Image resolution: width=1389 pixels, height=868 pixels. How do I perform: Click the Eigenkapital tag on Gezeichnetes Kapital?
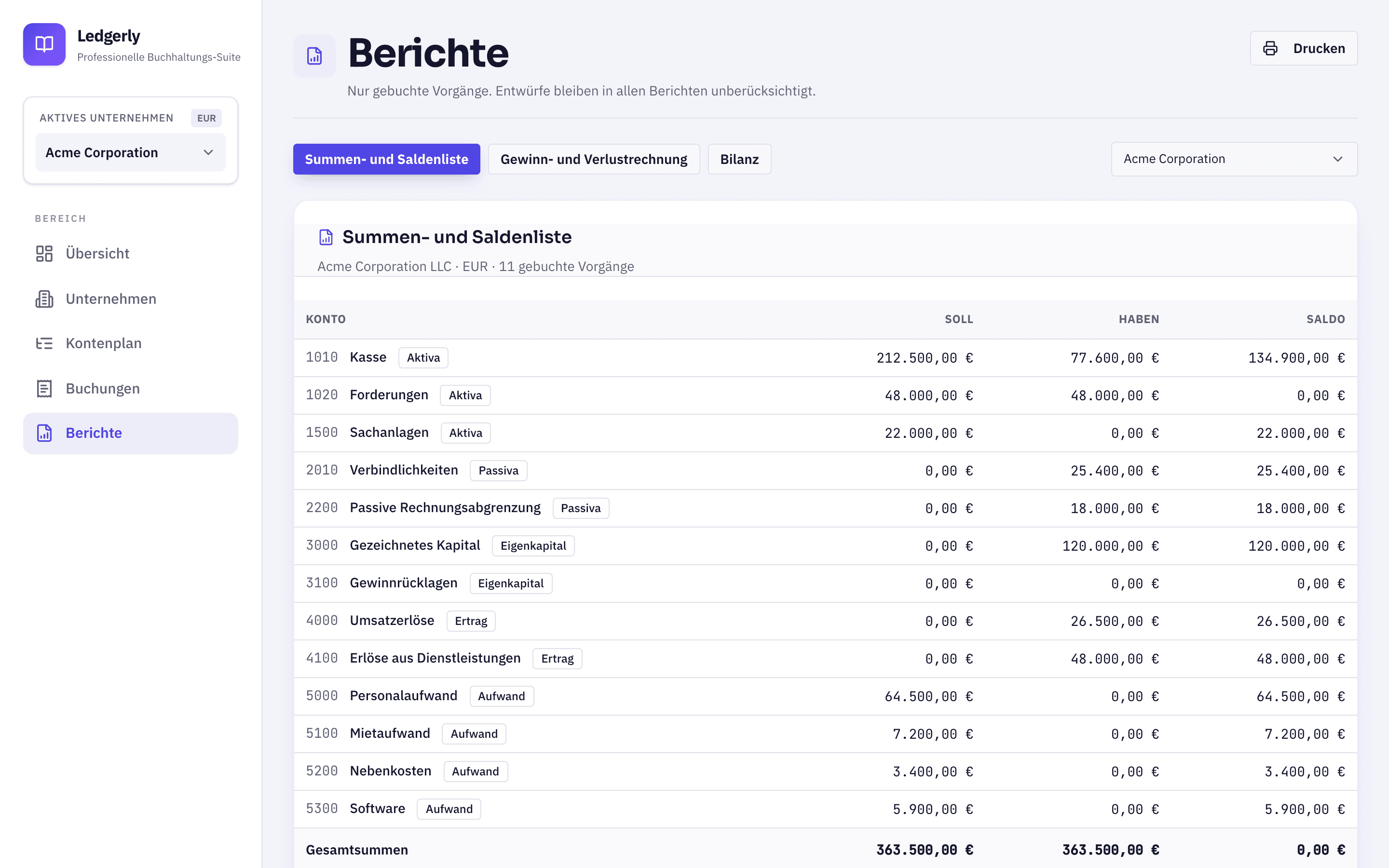click(532, 545)
